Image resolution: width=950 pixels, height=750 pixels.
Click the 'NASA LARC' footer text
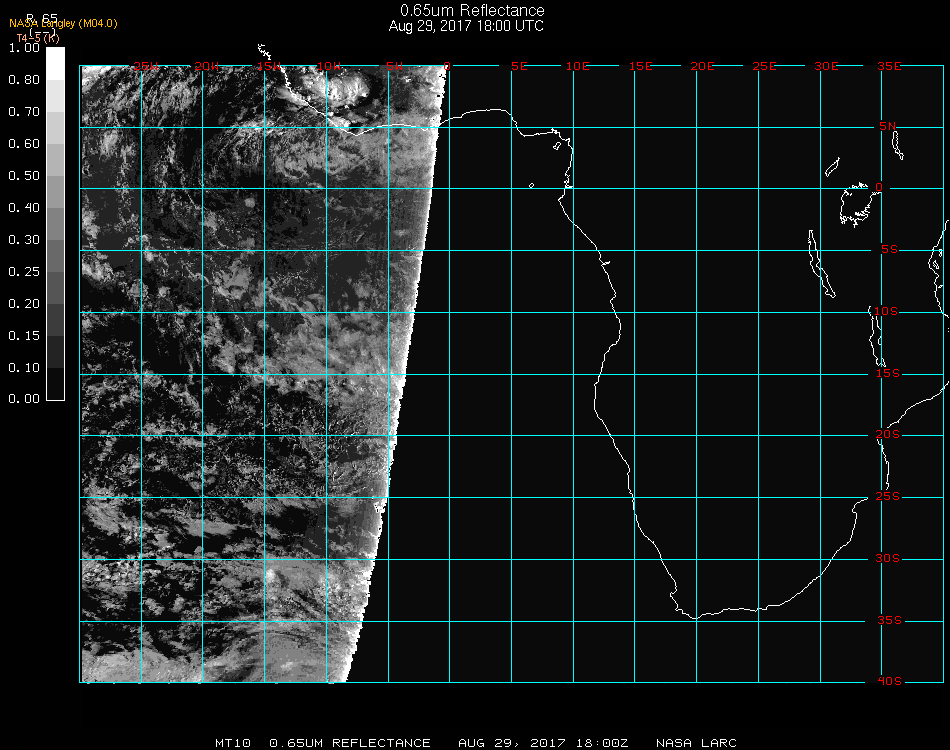click(x=696, y=743)
